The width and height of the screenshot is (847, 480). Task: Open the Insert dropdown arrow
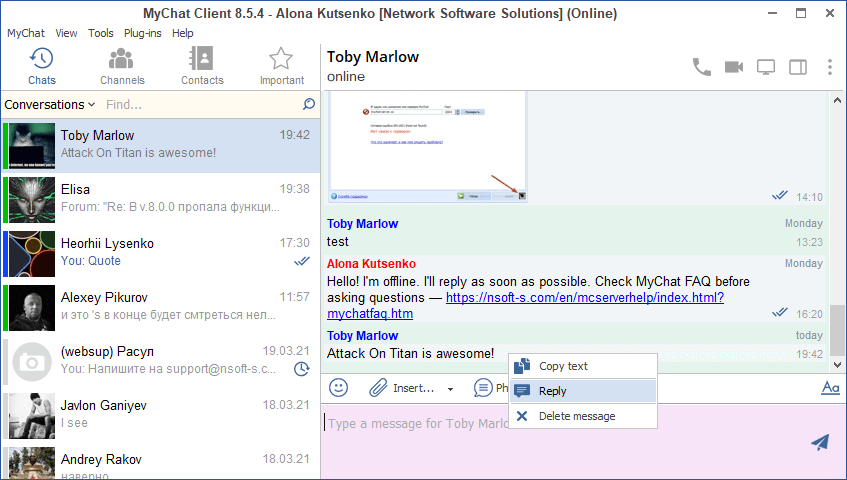click(x=450, y=388)
